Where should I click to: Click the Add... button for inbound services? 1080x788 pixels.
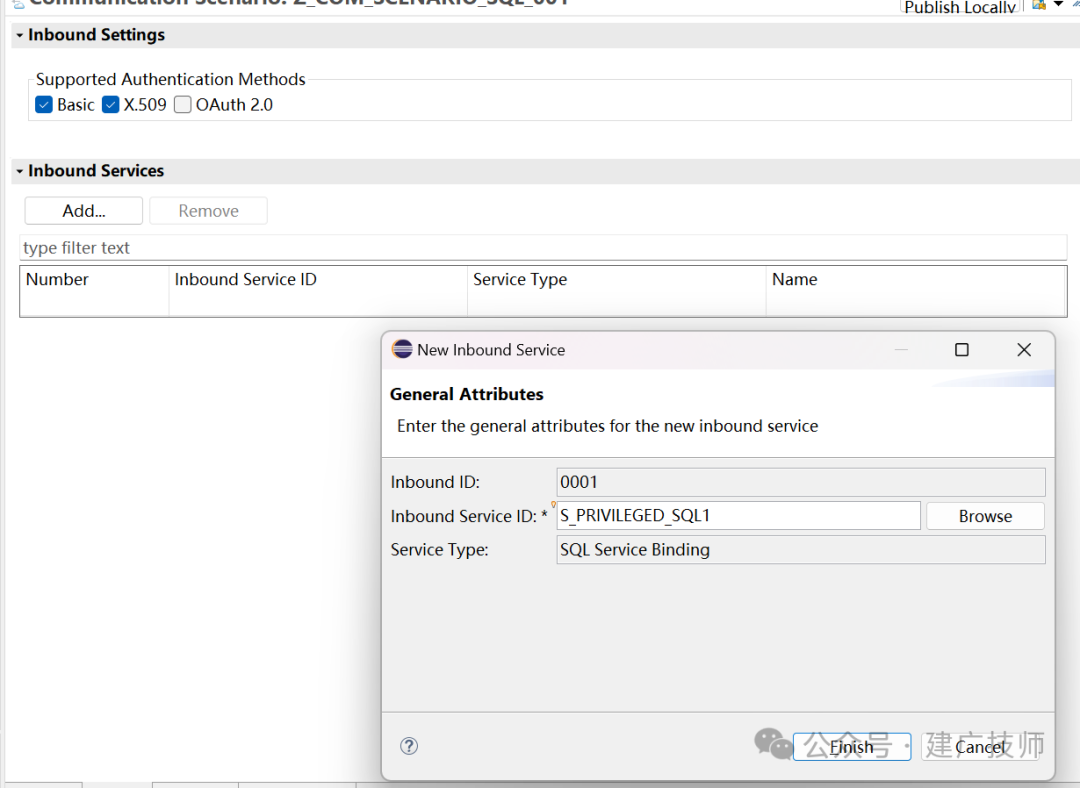(83, 211)
